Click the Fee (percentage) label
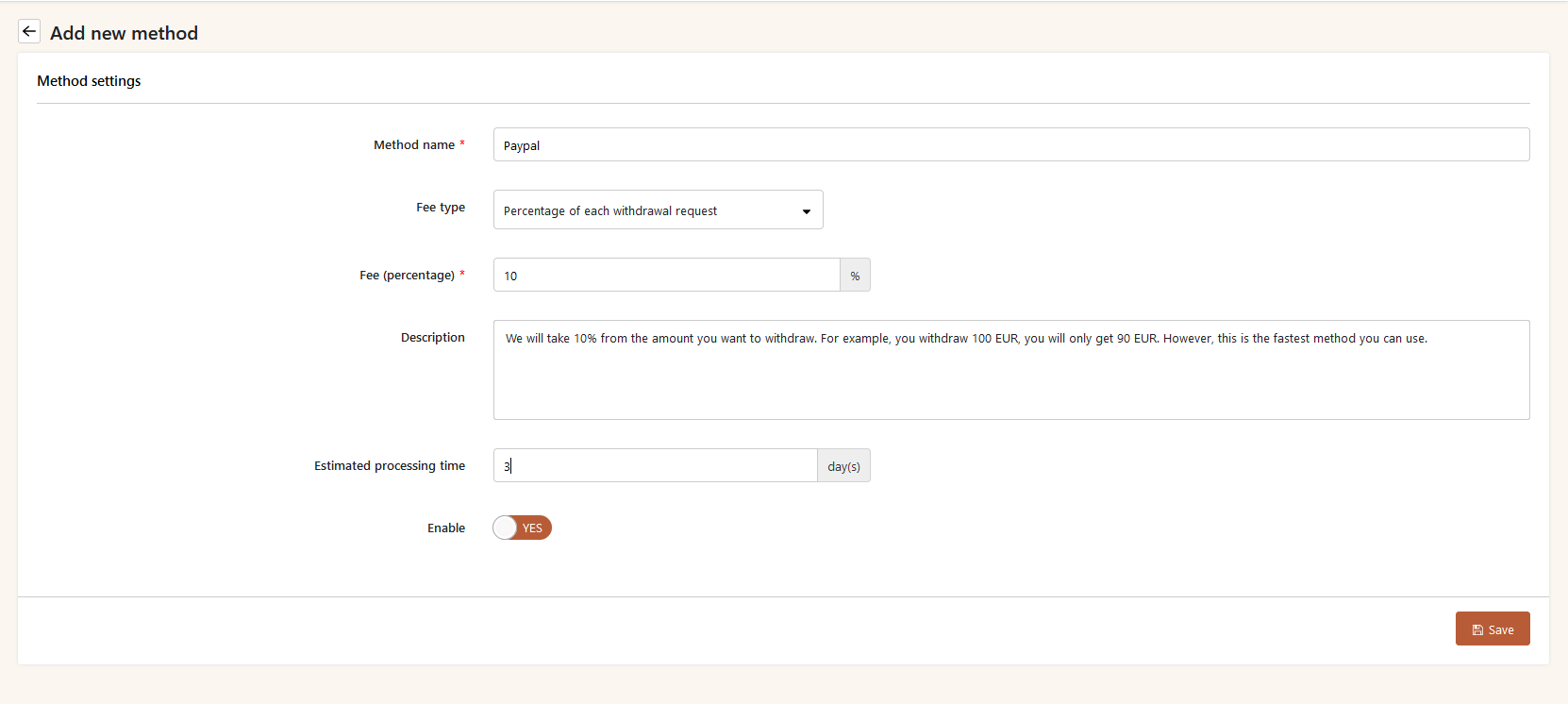This screenshot has height=704, width=1568. pyautogui.click(x=407, y=276)
